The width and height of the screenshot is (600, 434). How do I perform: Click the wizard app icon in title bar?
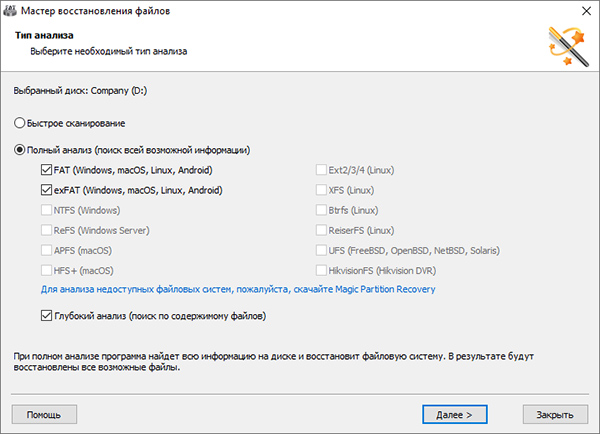tap(10, 11)
